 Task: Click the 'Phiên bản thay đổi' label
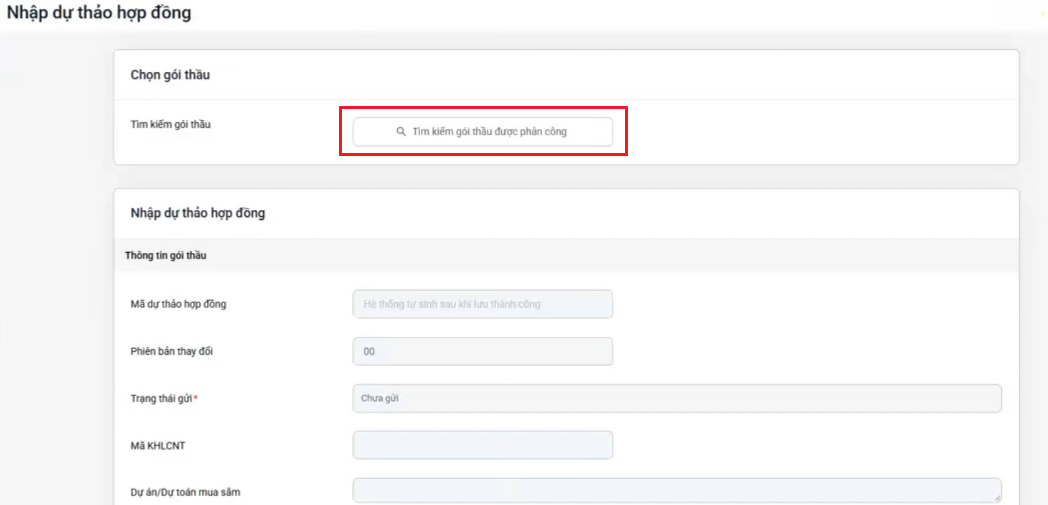click(x=172, y=351)
